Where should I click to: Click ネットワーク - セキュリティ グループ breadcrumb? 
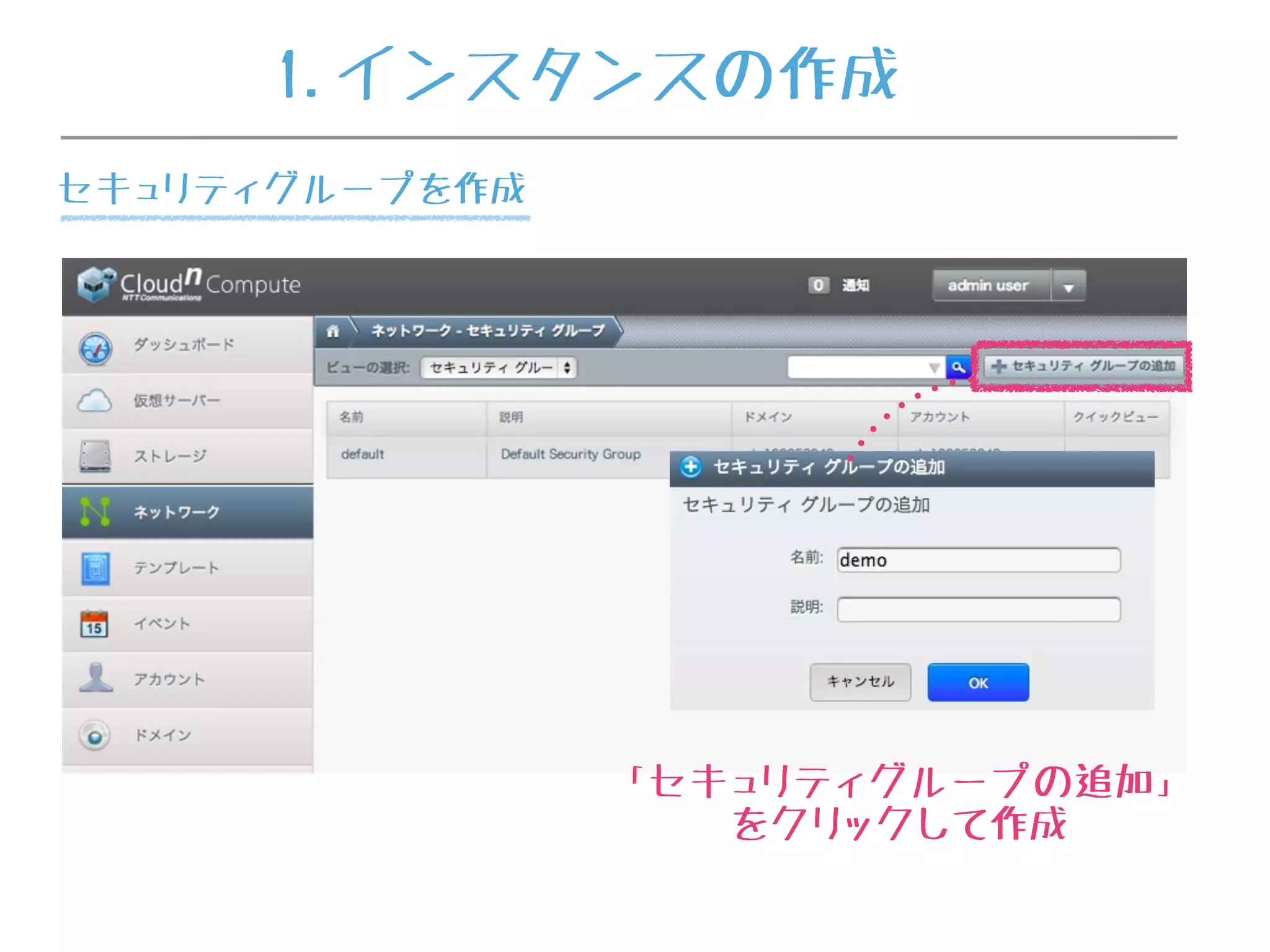pyautogui.click(x=488, y=331)
